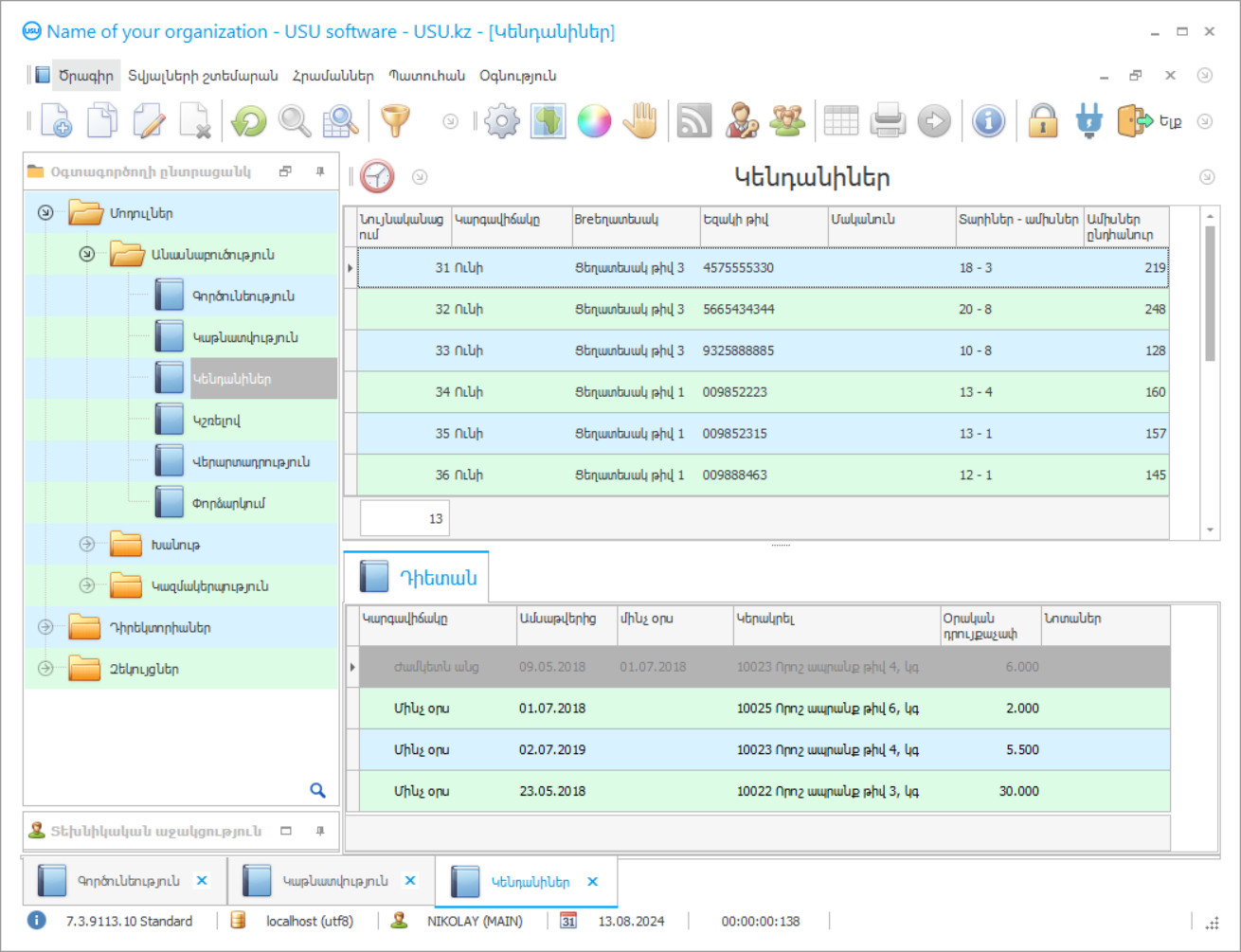The width and height of the screenshot is (1241, 952).
Task: Sort by Մականուն column header
Action: tap(892, 226)
